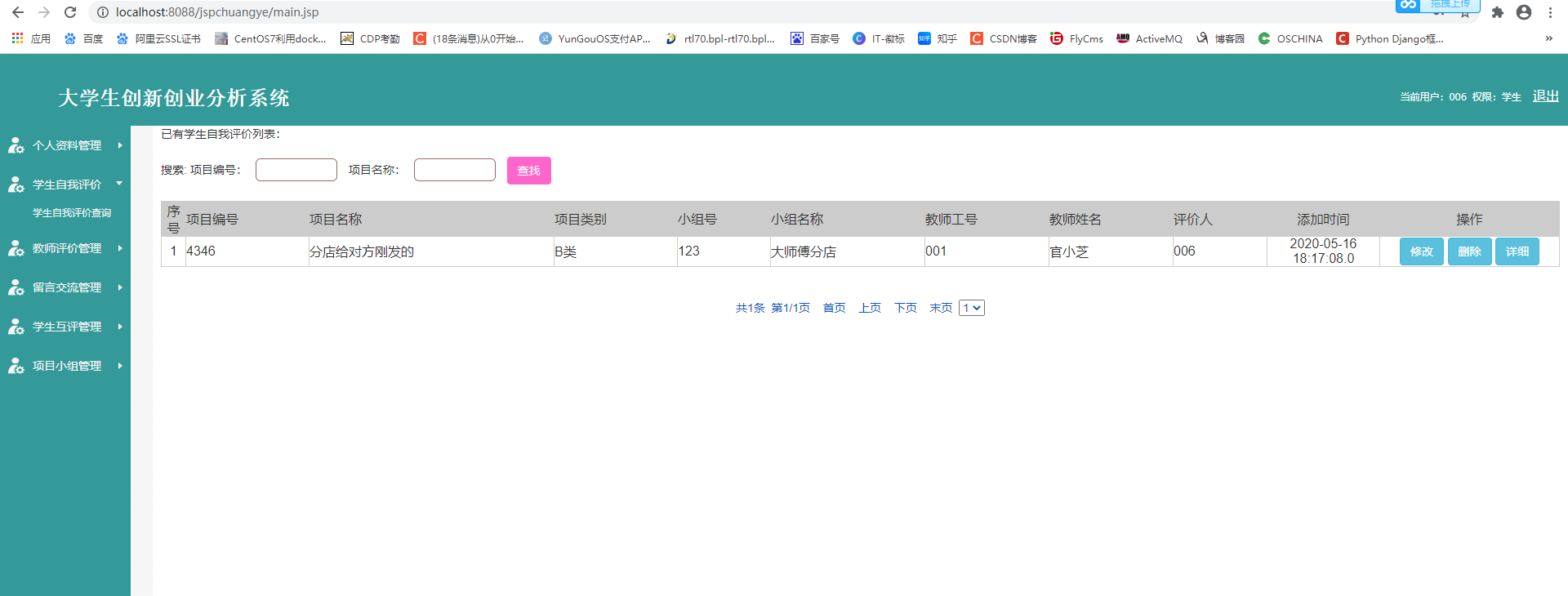The width and height of the screenshot is (1568, 596).
Task: Open the CDP考勤 bookmark
Action: 370,38
